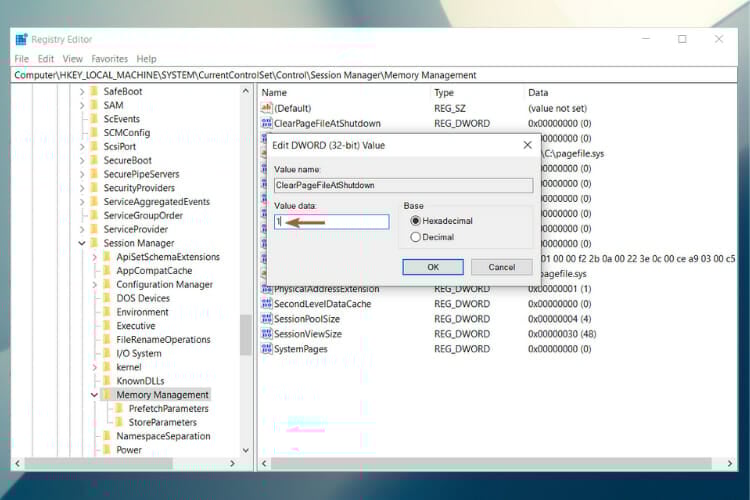The height and width of the screenshot is (500, 750).
Task: Select the Decimal base radio button
Action: [x=416, y=237]
